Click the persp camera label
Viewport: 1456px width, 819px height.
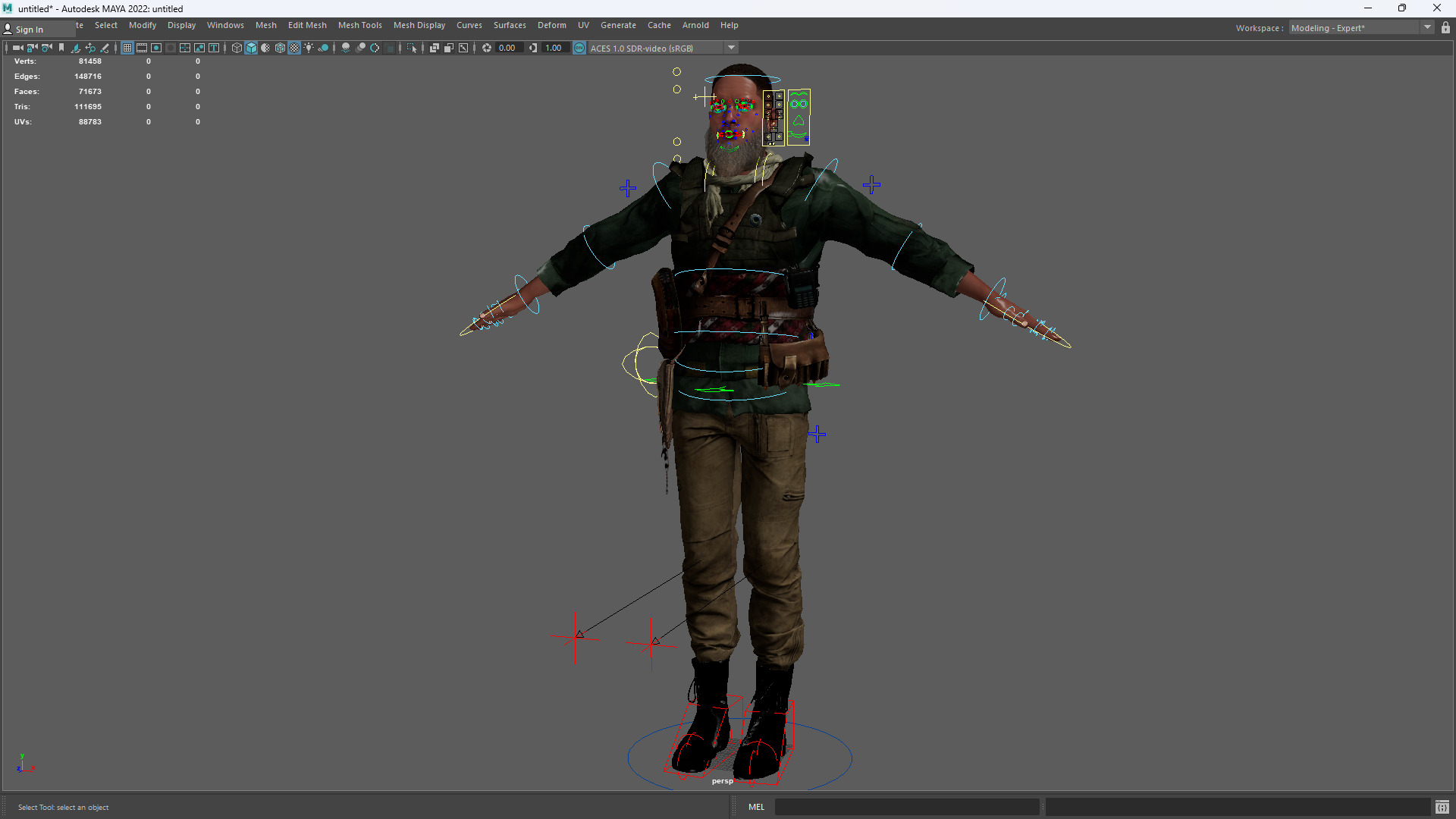click(x=723, y=781)
